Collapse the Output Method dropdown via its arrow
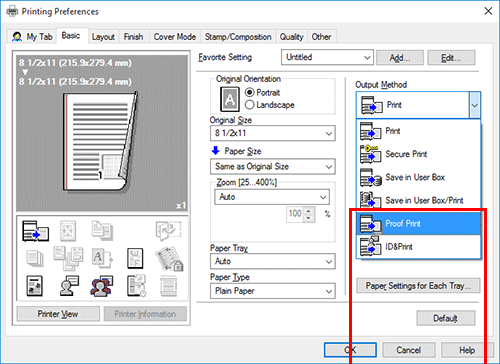The image size is (500, 364). point(475,105)
